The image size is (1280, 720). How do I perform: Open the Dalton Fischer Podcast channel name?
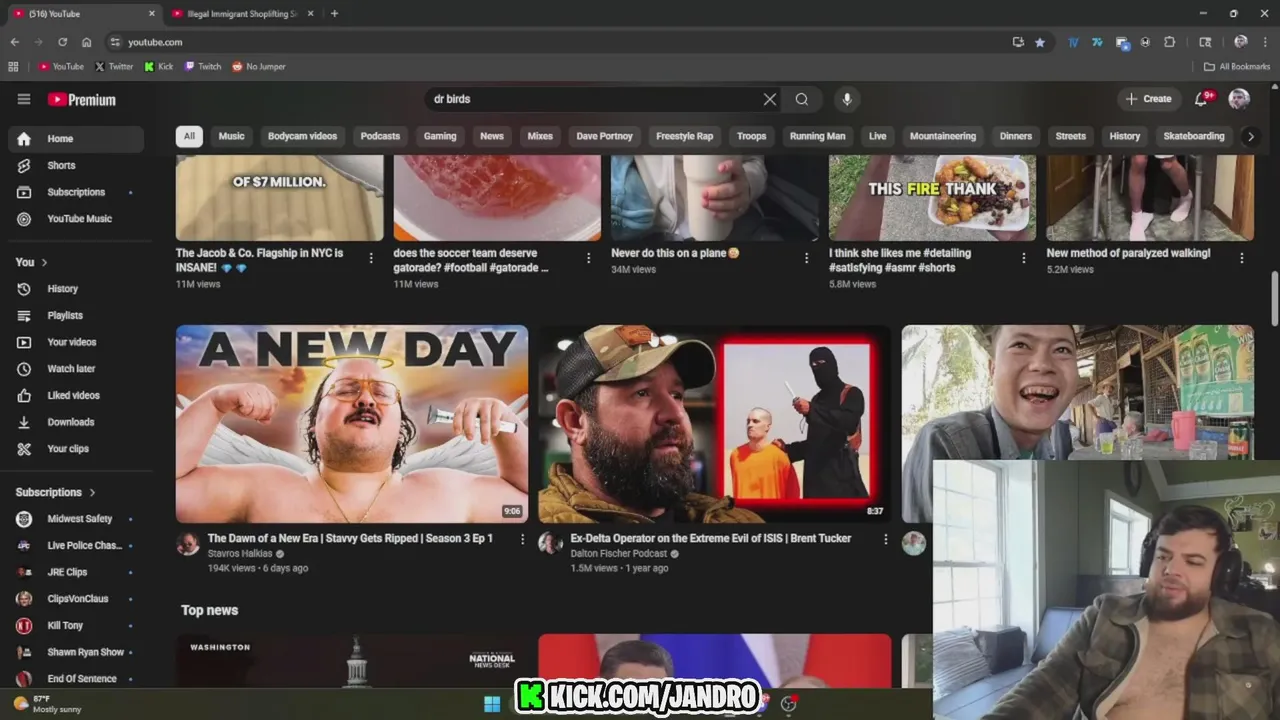(619, 554)
